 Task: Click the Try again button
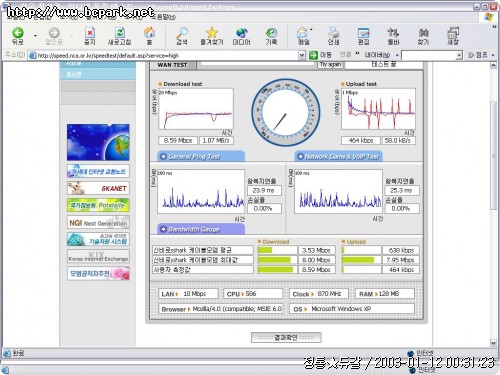pyautogui.click(x=330, y=65)
